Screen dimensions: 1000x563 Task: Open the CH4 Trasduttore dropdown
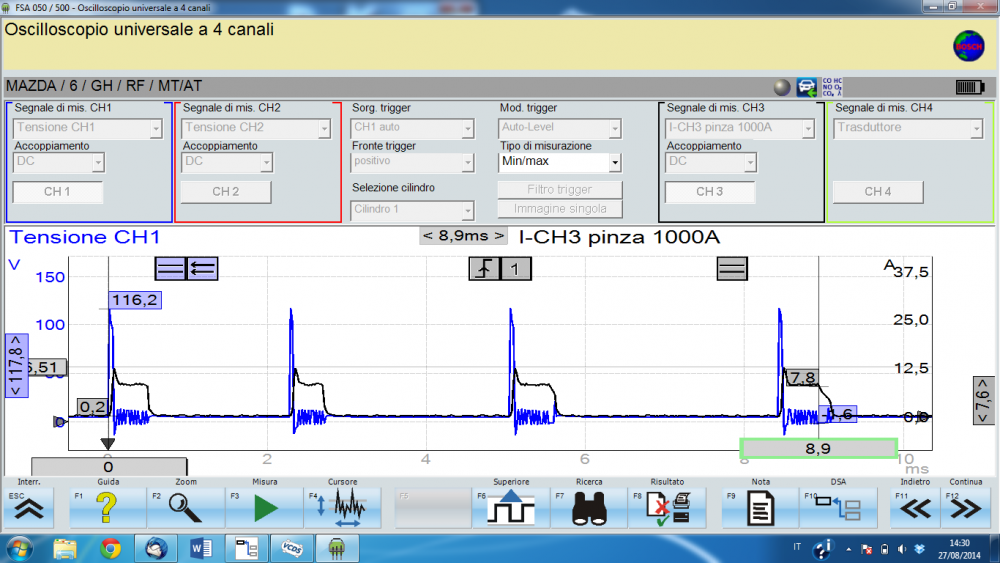pyautogui.click(x=908, y=128)
